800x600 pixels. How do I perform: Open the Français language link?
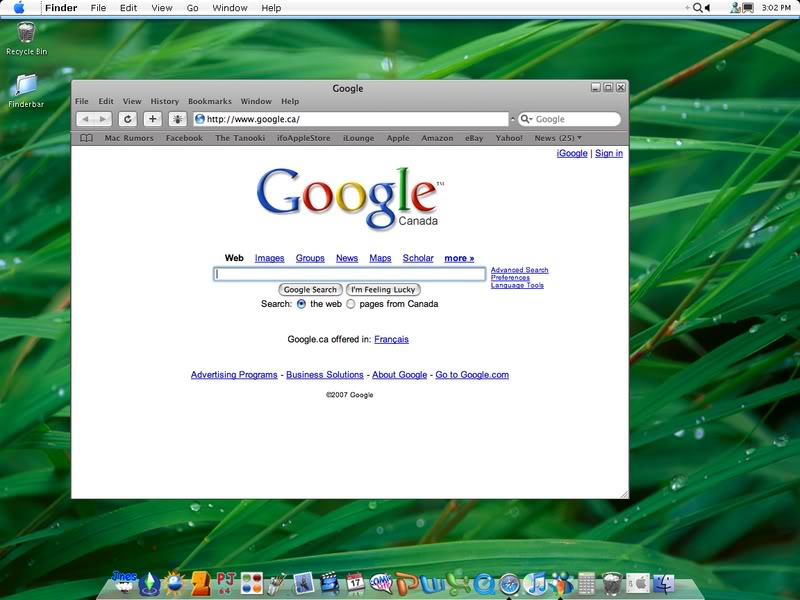click(391, 339)
